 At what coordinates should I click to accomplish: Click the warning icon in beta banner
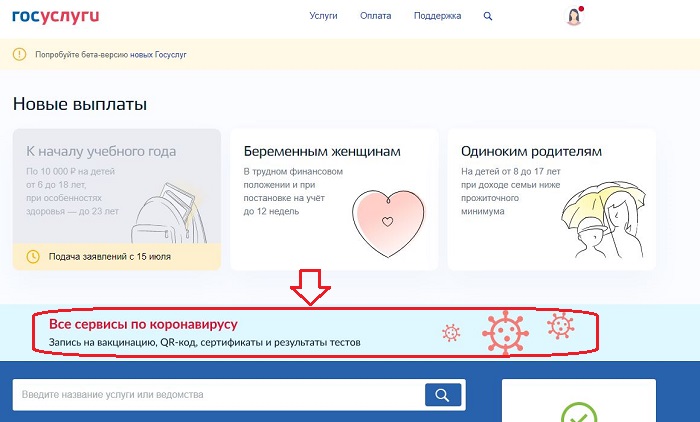pos(19,54)
